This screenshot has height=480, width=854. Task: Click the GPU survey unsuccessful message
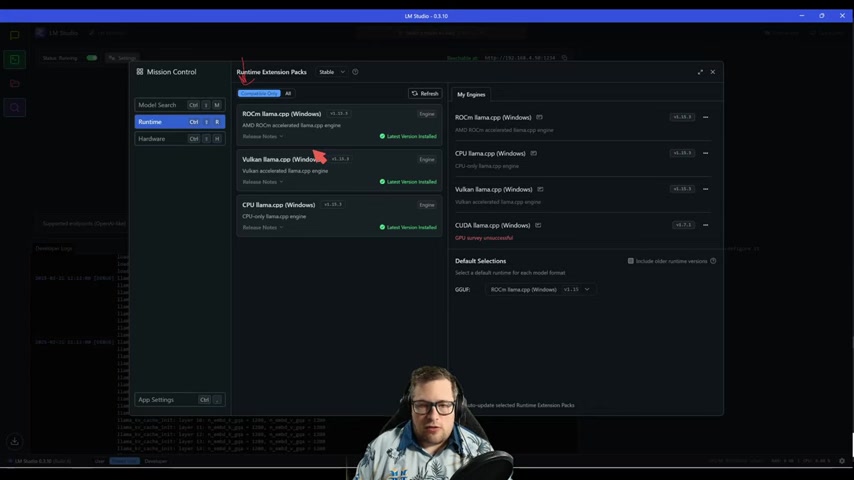click(484, 238)
